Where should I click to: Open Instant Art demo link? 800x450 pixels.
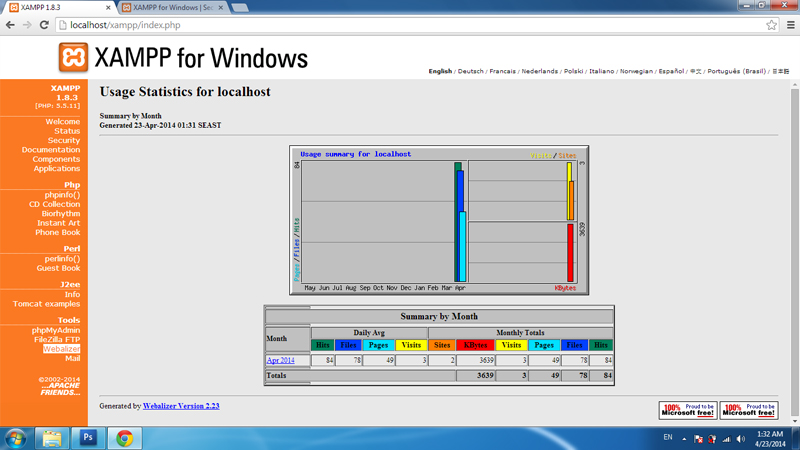(59, 223)
